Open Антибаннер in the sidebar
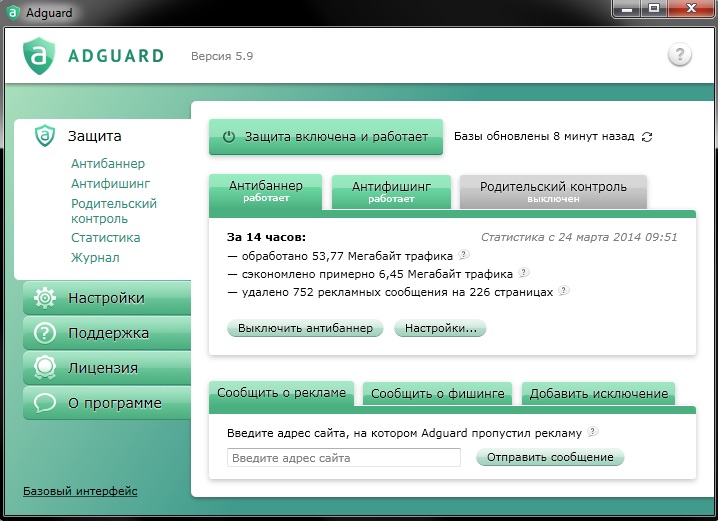The image size is (718, 521). (x=108, y=163)
